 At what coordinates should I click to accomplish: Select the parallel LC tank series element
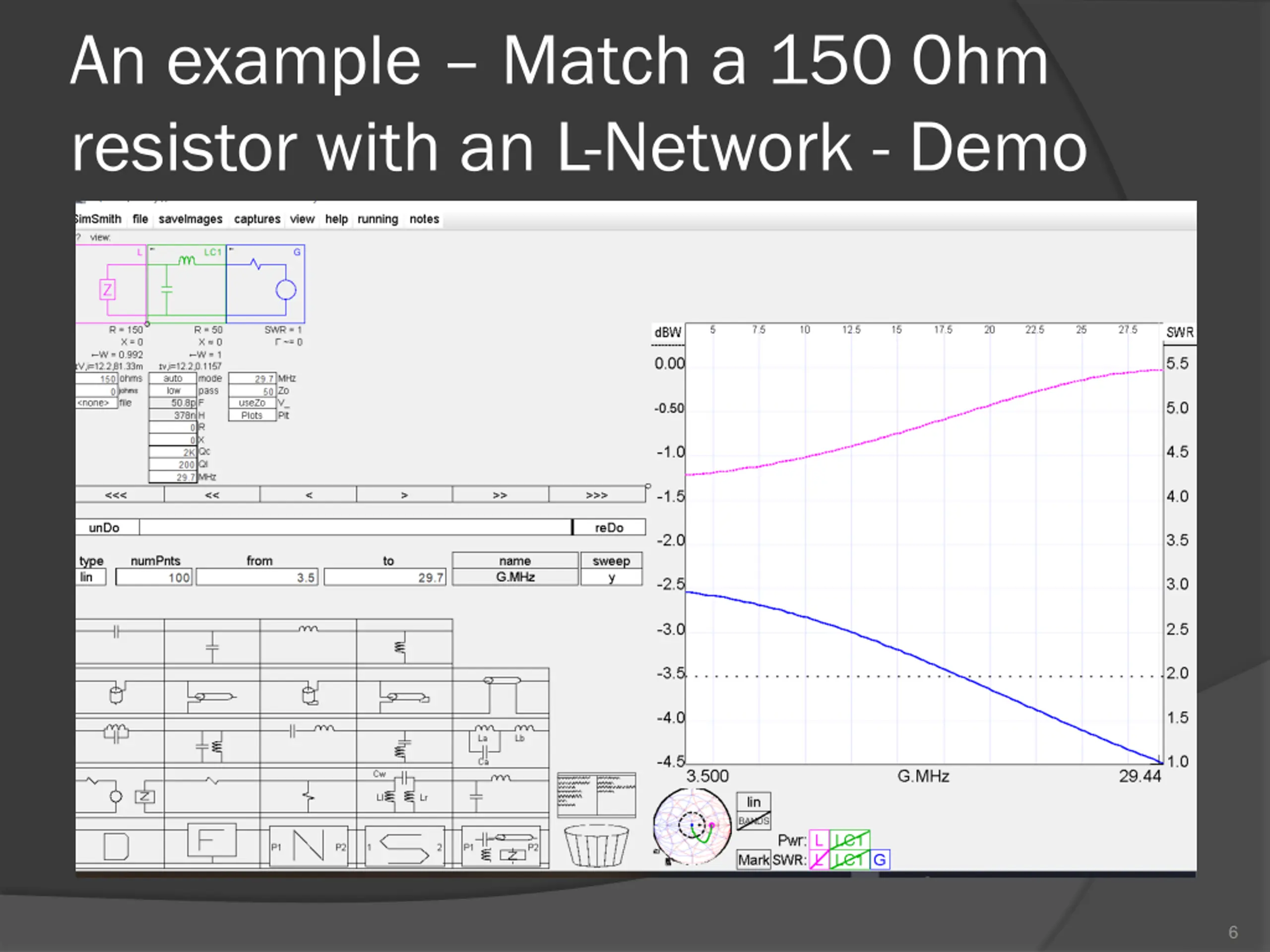120,740
